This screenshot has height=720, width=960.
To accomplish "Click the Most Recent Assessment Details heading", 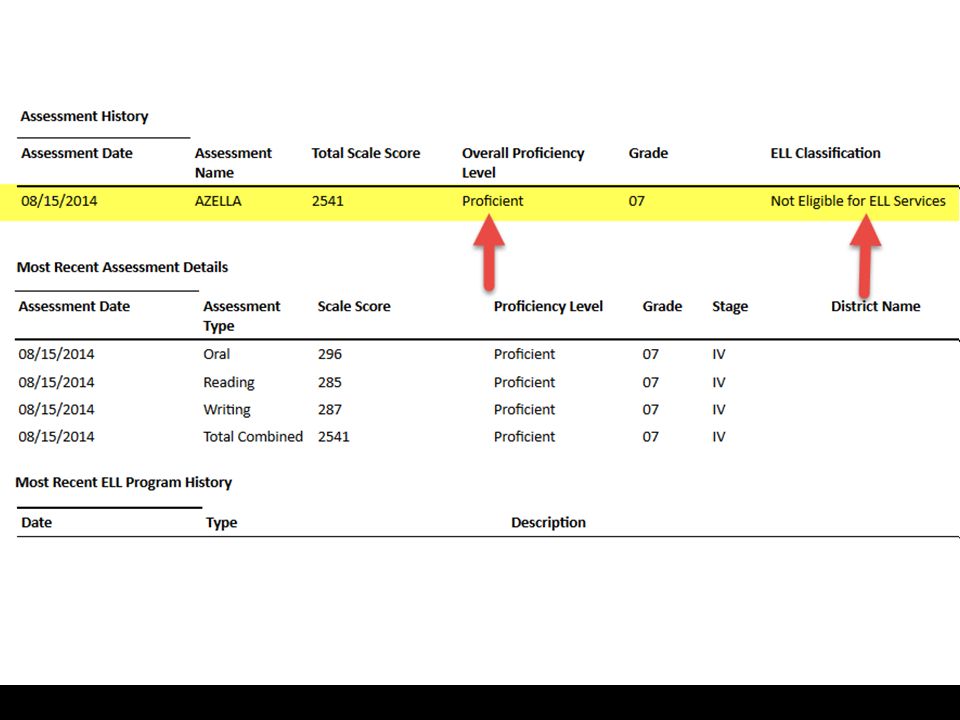I will pyautogui.click(x=122, y=268).
